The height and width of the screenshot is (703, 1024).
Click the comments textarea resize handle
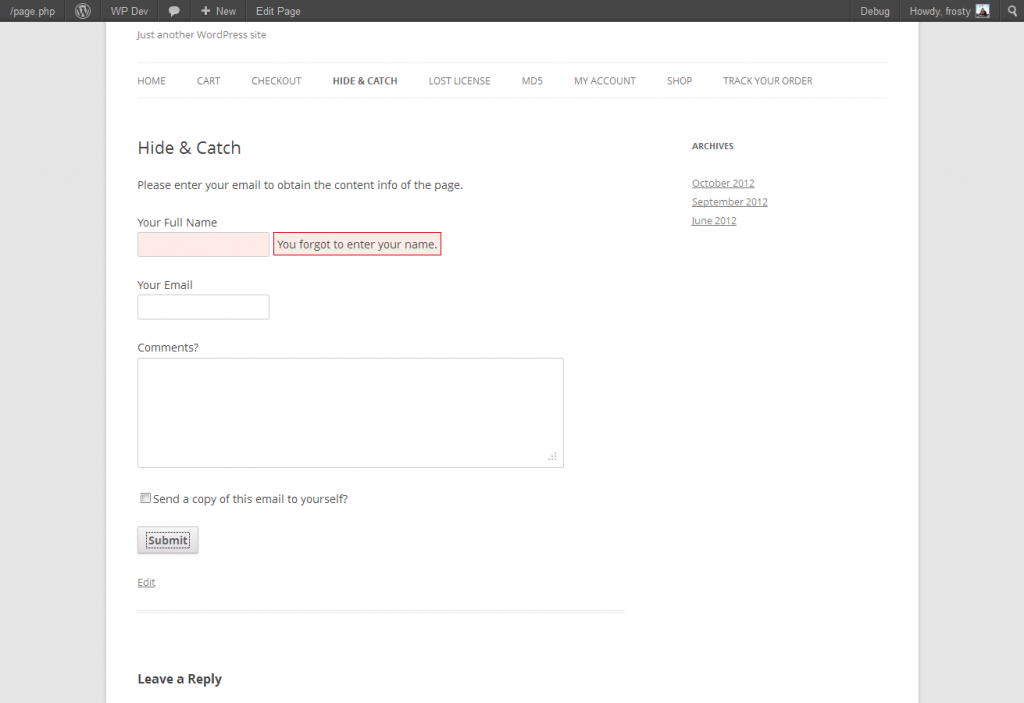(552, 456)
